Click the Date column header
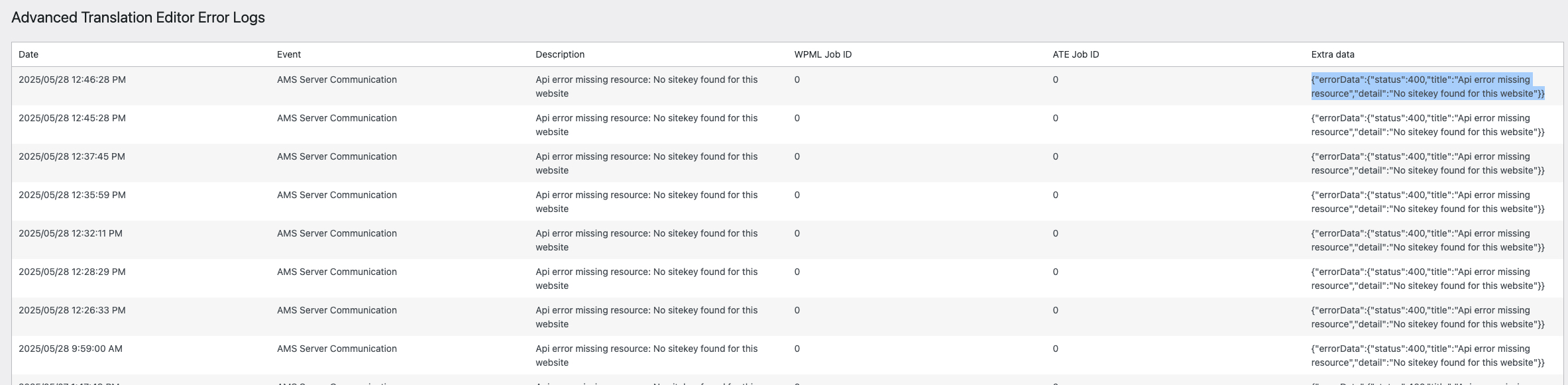The width and height of the screenshot is (1568, 385). coord(28,54)
